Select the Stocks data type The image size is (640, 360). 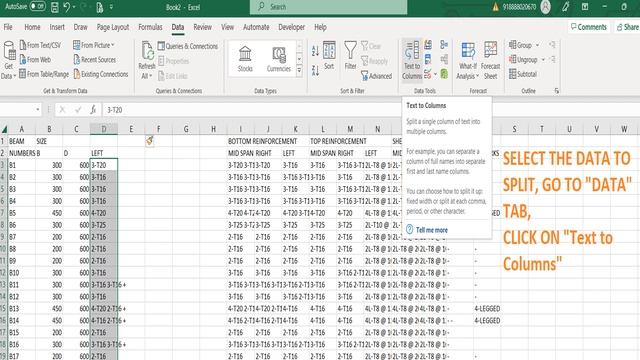[x=245, y=59]
